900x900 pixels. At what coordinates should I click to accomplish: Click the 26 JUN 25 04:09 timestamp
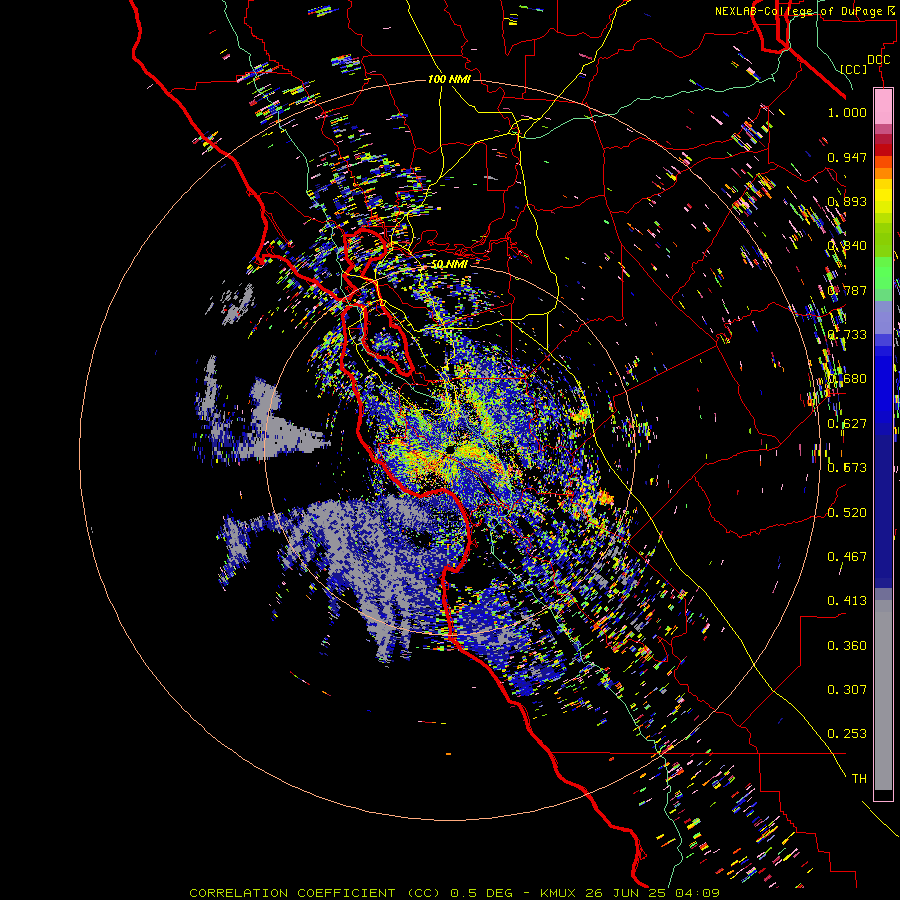(653, 893)
